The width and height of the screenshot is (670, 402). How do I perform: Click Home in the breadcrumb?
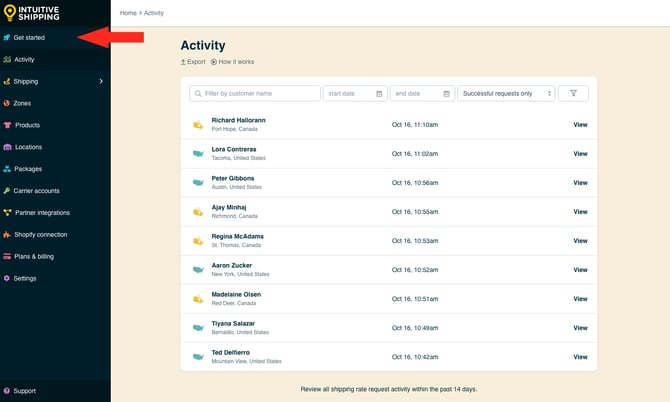128,13
